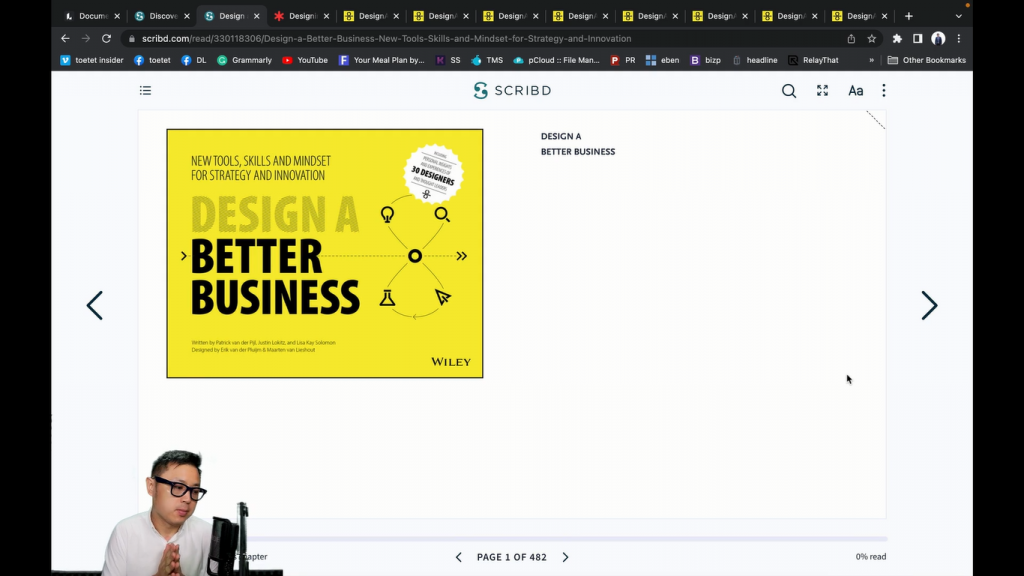Expand the hidden bookmarks overflow chevron
Viewport: 1024px width, 576px height.
click(871, 60)
